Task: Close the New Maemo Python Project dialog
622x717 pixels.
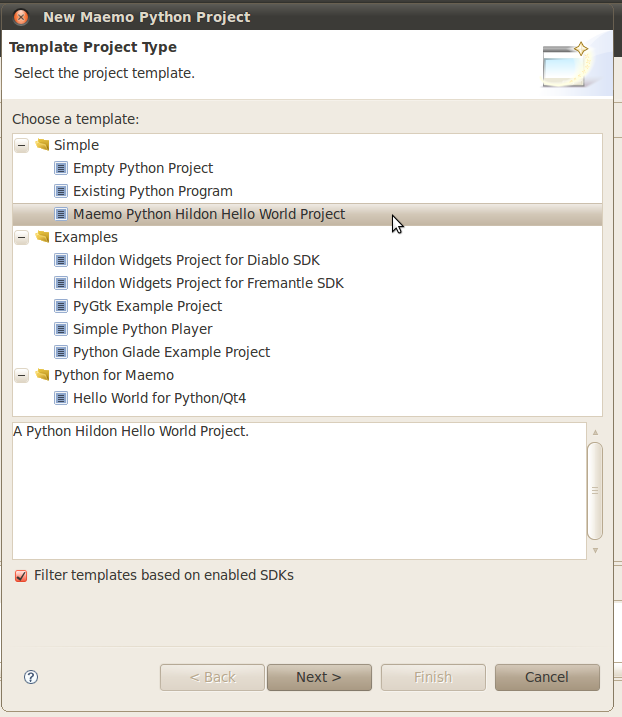Action: click(x=21, y=17)
